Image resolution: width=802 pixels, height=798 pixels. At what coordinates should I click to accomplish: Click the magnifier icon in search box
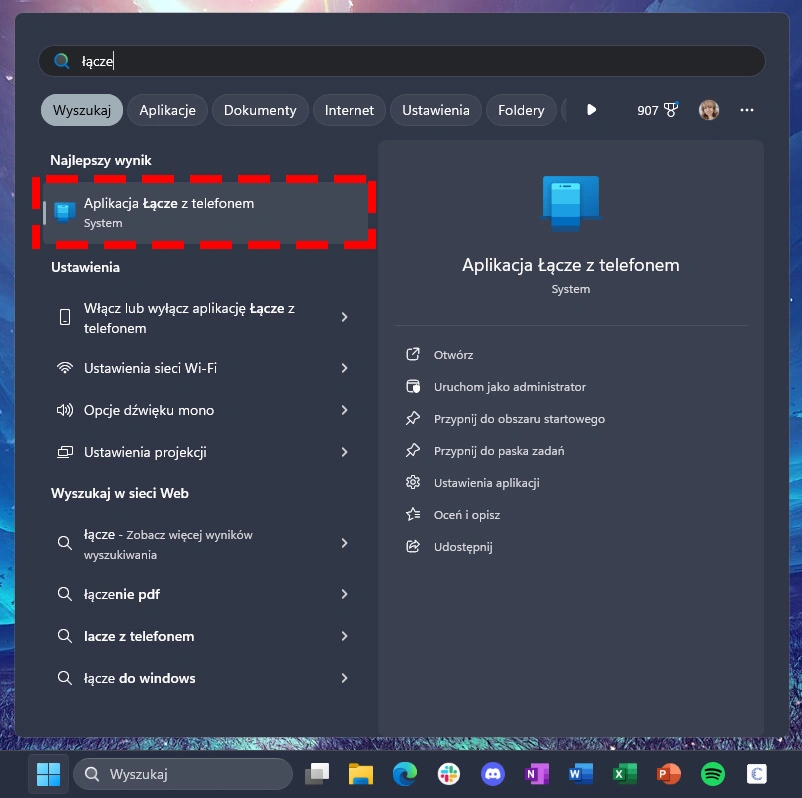tap(62, 61)
